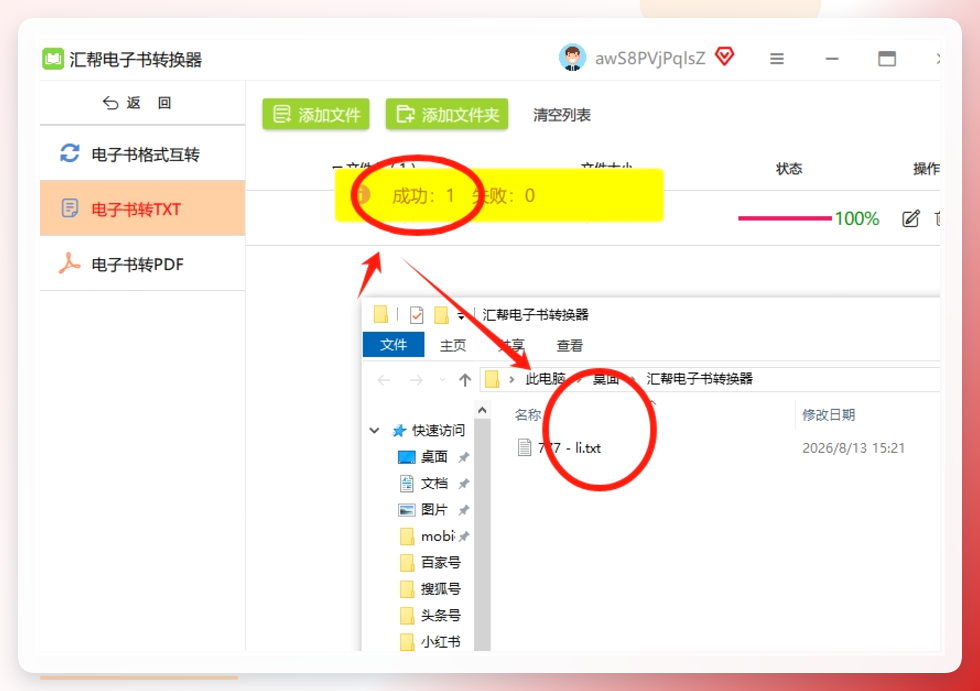
Task: Open the hamburger menu icon
Action: pos(776,59)
